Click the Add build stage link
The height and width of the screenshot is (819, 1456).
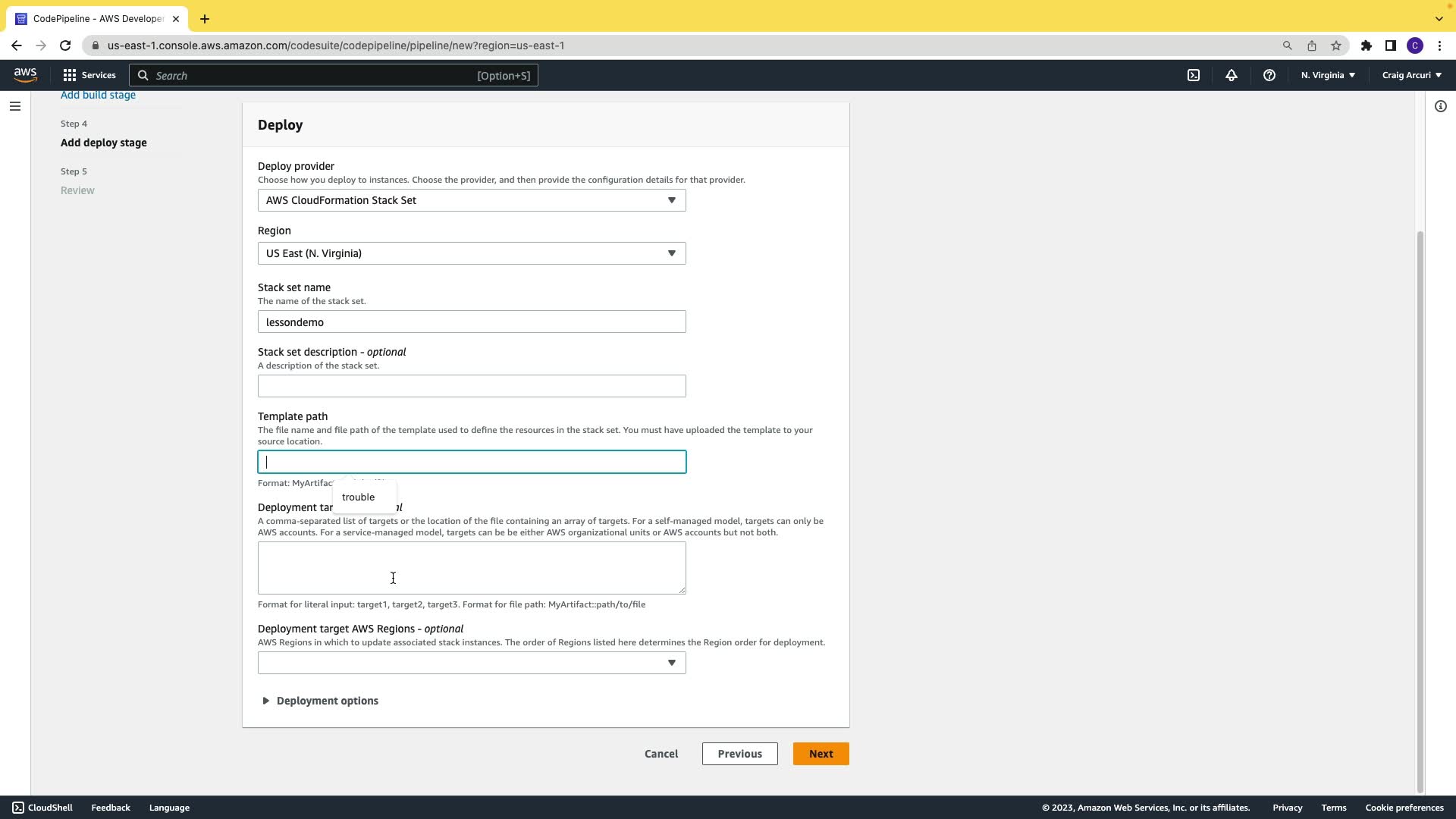pyautogui.click(x=98, y=95)
